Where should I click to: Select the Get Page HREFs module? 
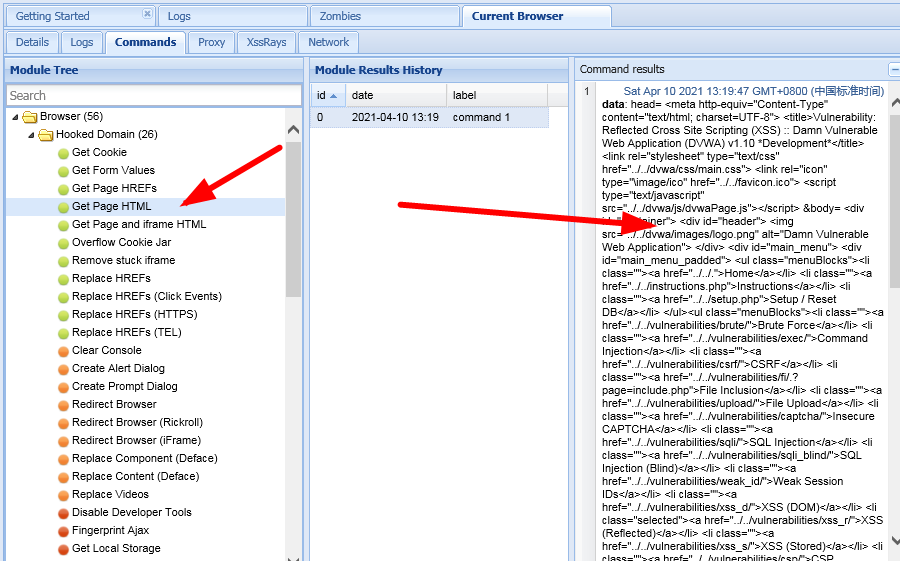pos(114,188)
